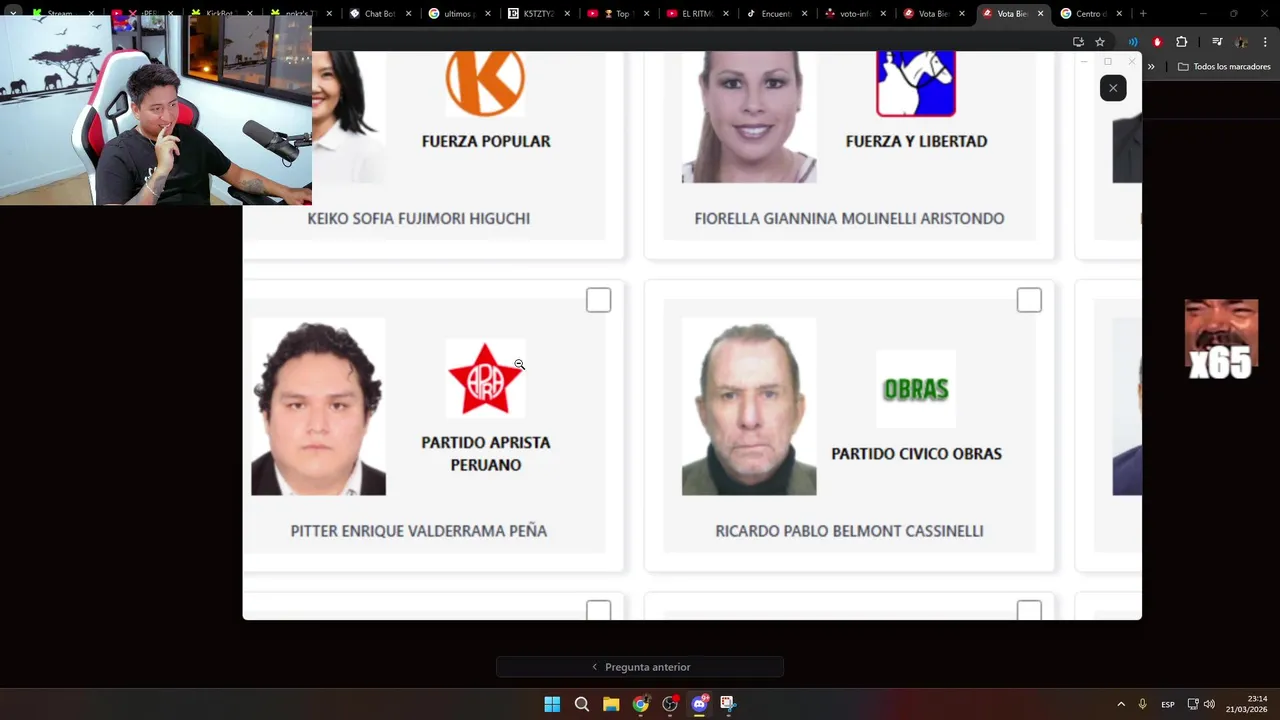Check the box for Ricardo Pablo Belmont Cassinelli
The width and height of the screenshot is (1280, 720).
pos(1029,300)
